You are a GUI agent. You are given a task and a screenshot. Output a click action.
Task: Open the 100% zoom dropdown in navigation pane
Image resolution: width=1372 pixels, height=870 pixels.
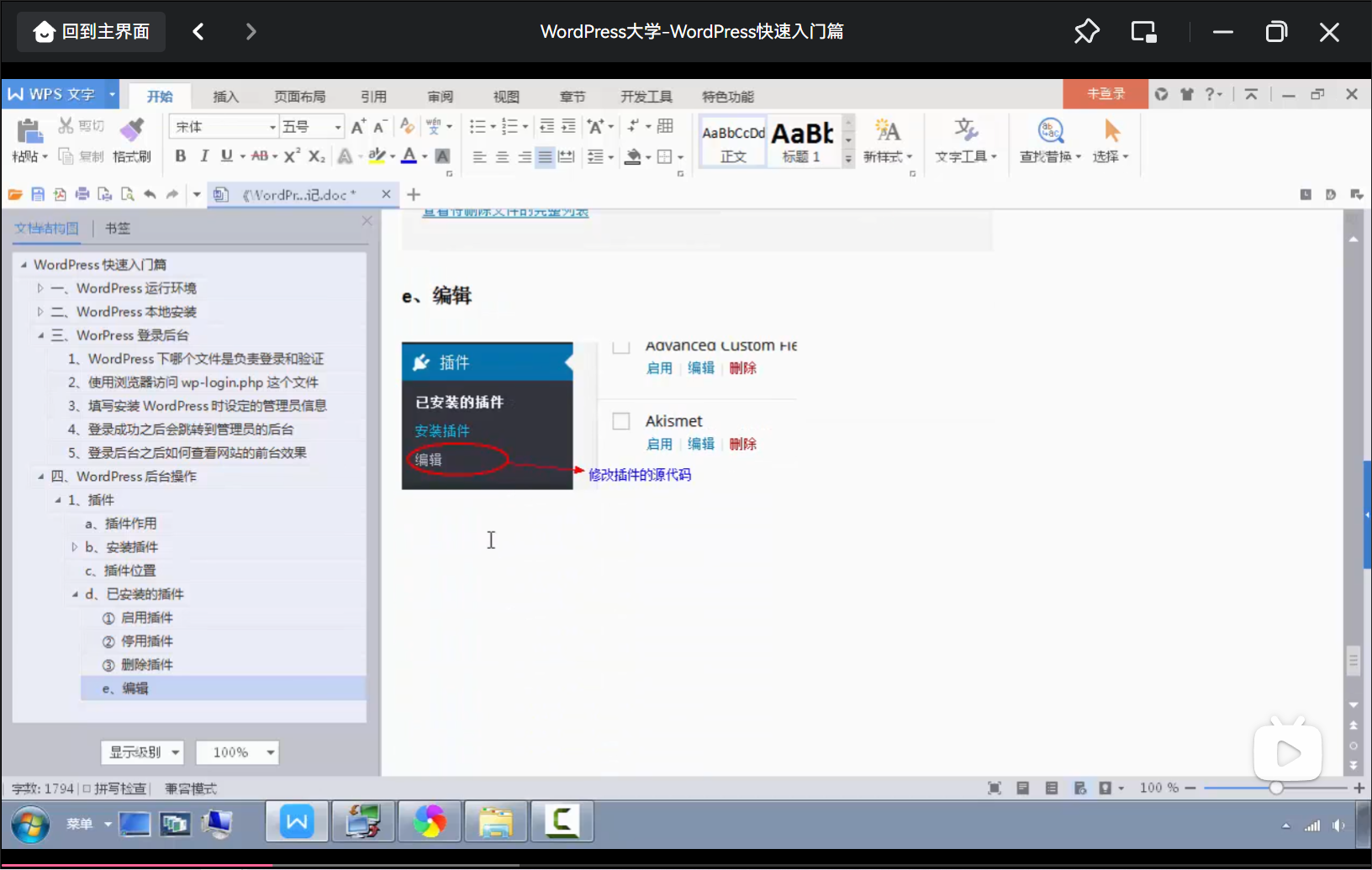[237, 752]
